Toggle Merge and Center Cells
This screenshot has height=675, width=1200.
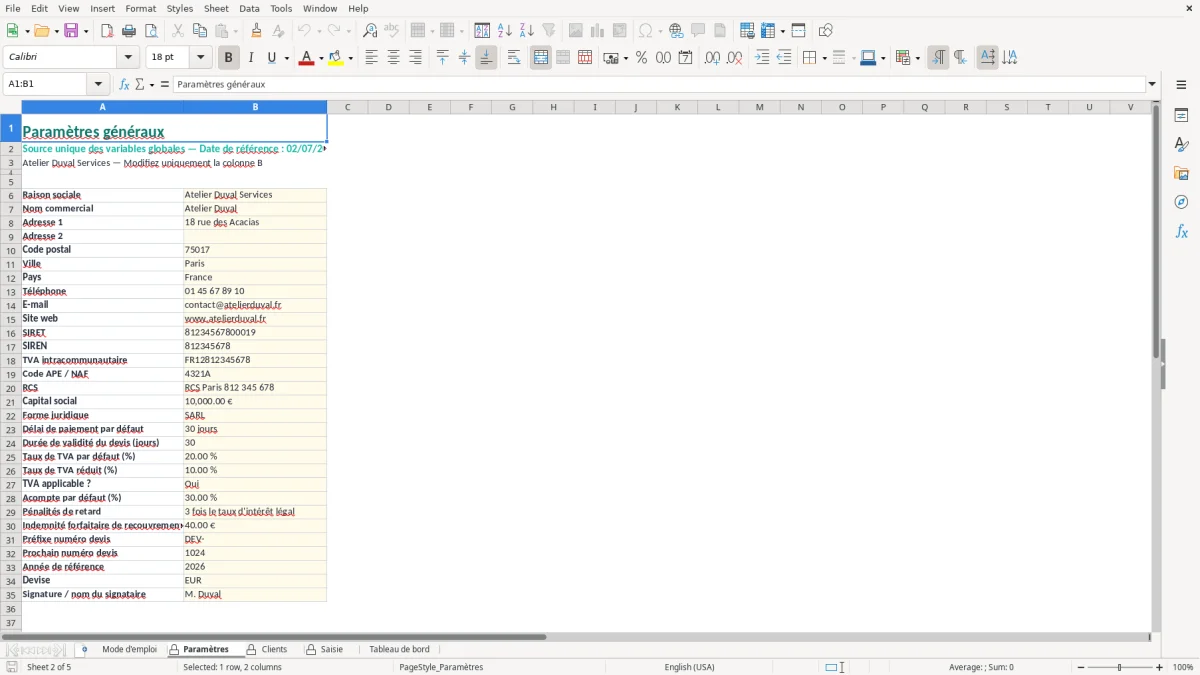541,58
